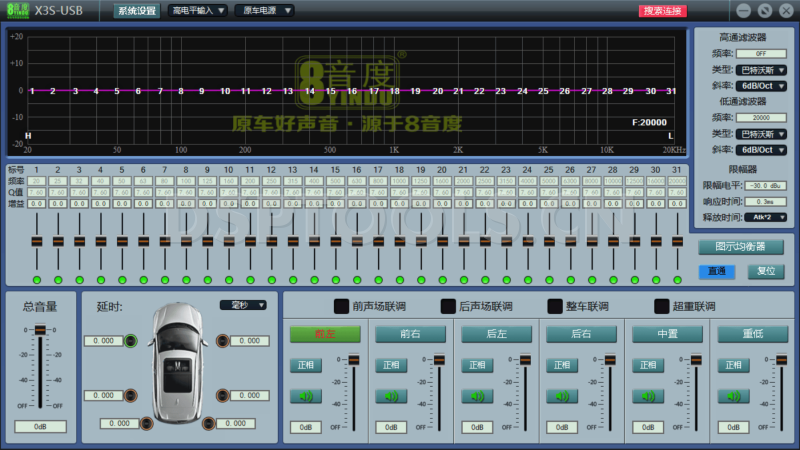Image resolution: width=800 pixels, height=450 pixels.
Task: Open the 高电平输入 input source dropdown
Action: (x=198, y=10)
